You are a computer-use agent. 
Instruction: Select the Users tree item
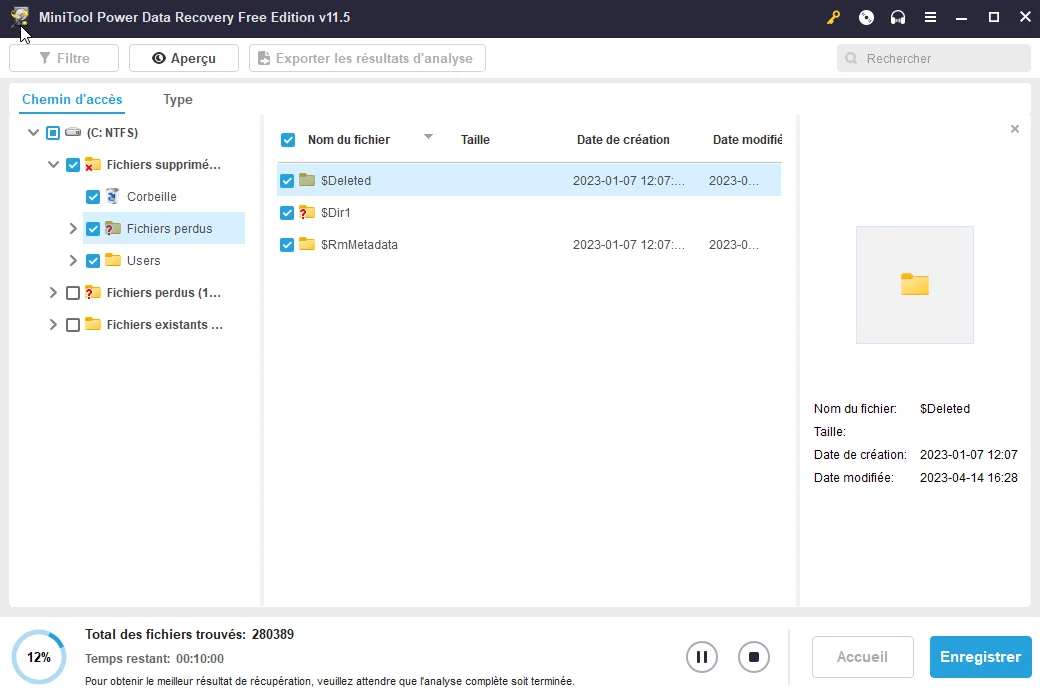[143, 261]
